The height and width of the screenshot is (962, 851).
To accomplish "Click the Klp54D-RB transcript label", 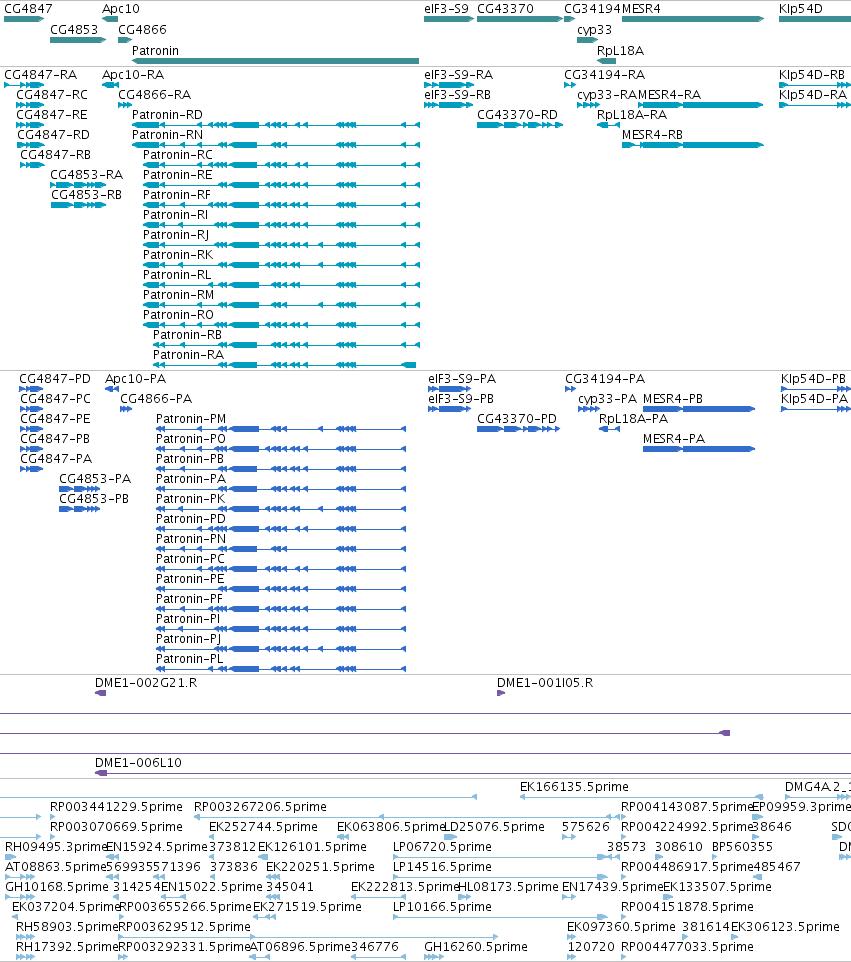I will (812, 75).
